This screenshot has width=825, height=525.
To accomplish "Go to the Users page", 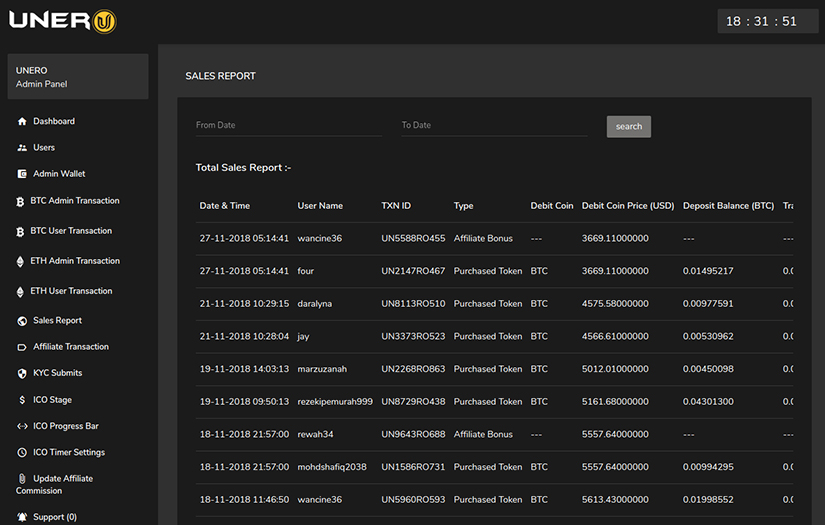I will pos(44,147).
